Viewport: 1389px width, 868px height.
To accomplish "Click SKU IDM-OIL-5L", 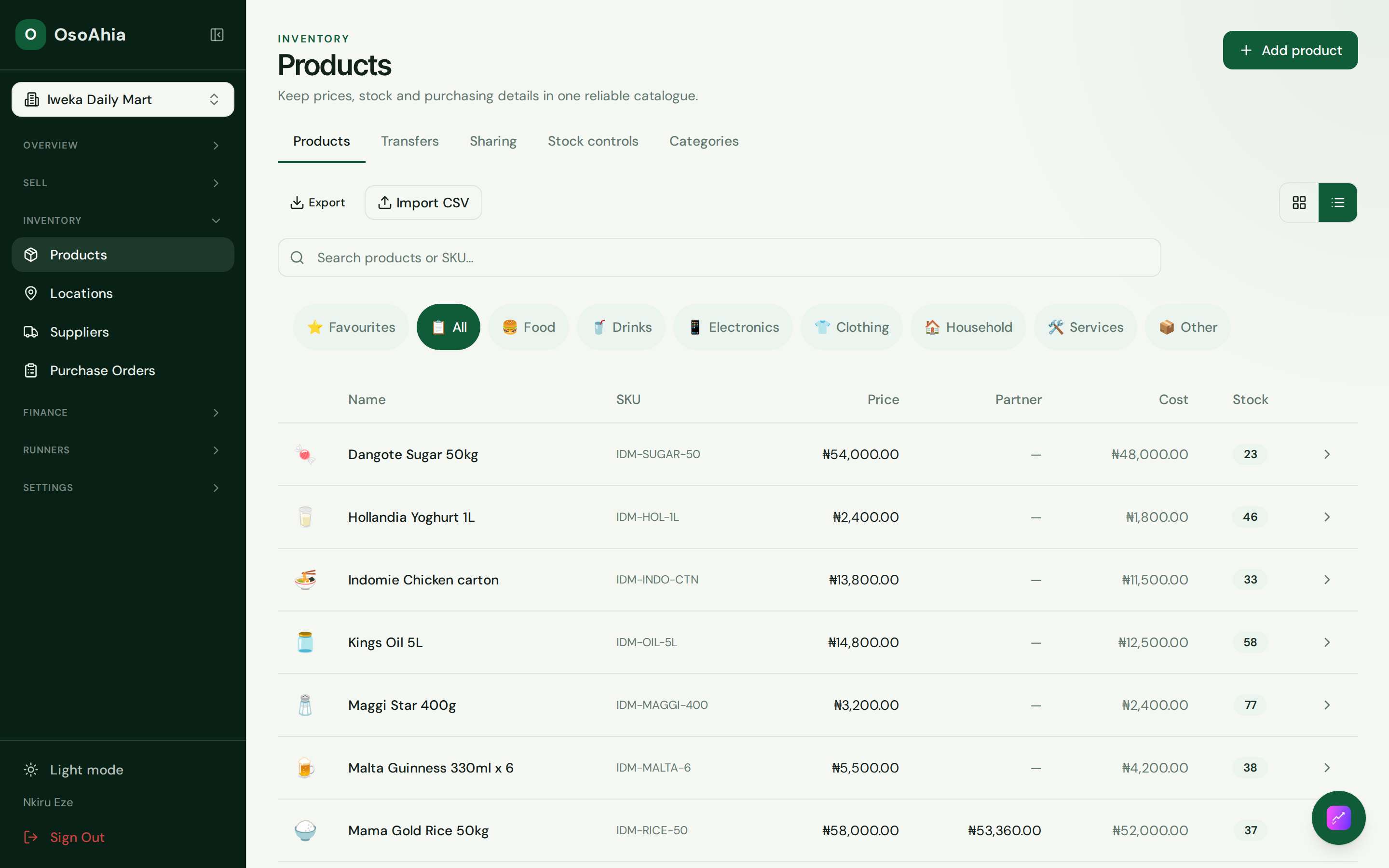I will point(646,642).
